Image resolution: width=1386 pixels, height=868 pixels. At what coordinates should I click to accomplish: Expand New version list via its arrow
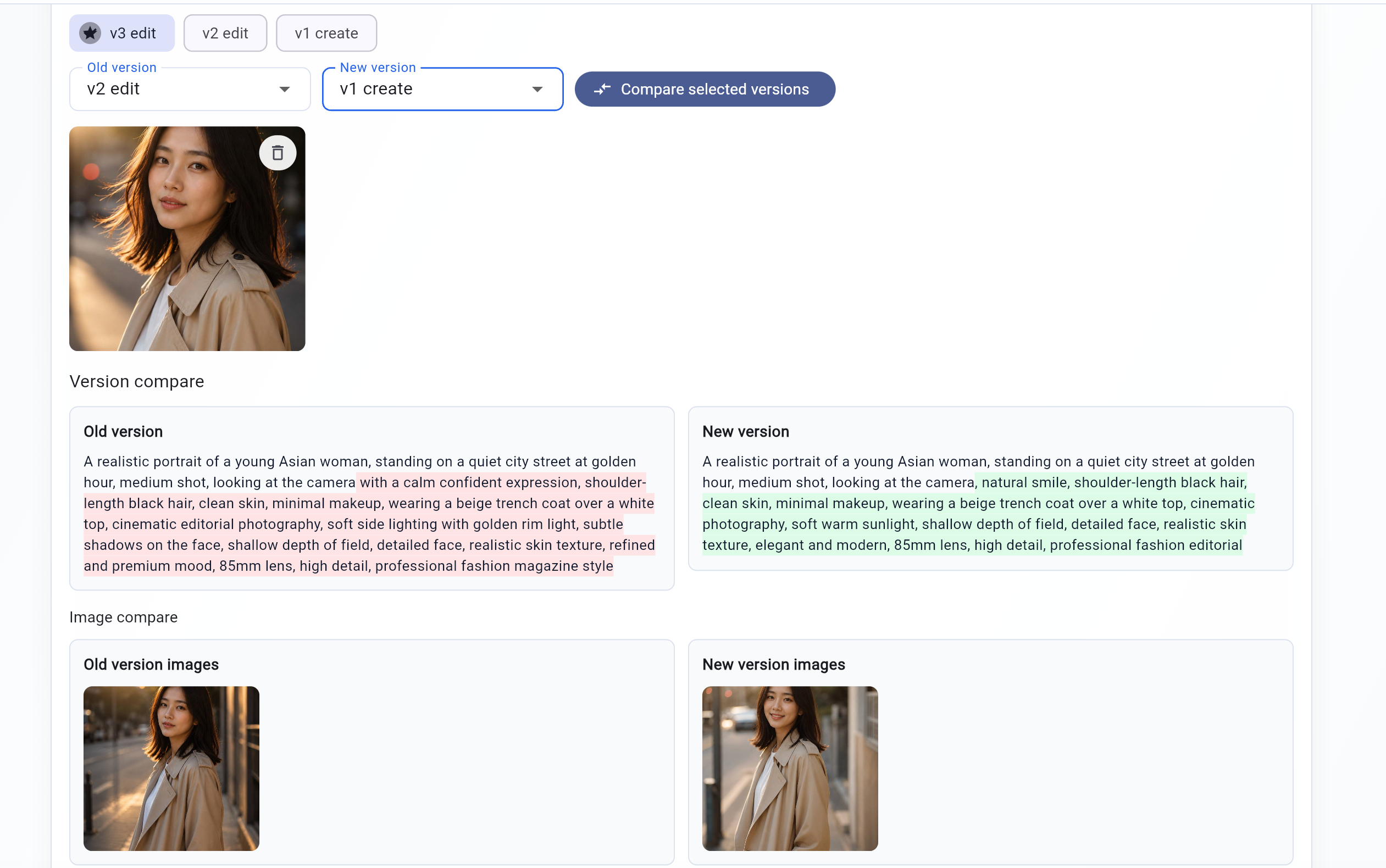click(537, 90)
